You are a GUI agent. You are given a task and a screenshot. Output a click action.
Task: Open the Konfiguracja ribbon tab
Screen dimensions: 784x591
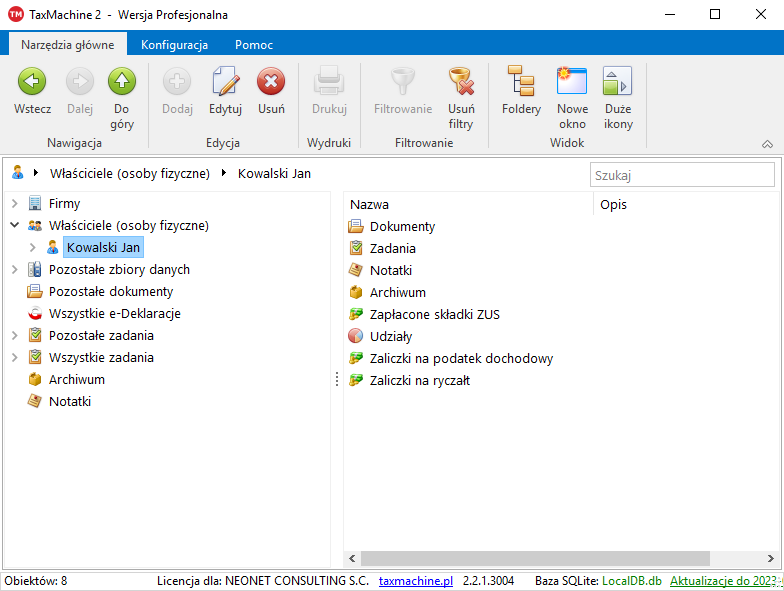coord(174,45)
